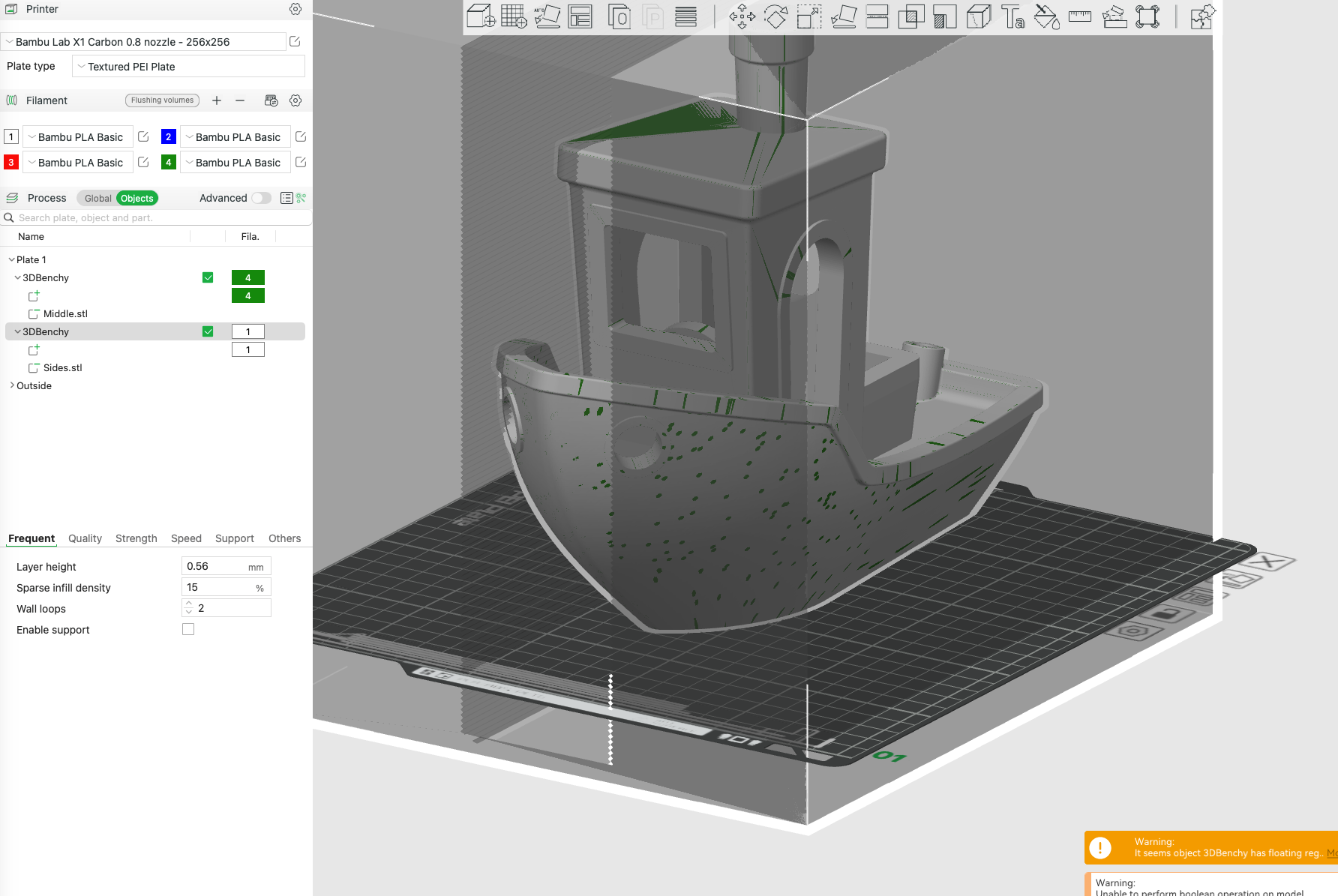This screenshot has height=896, width=1338.
Task: Open Printer settings gear icon
Action: [x=295, y=9]
